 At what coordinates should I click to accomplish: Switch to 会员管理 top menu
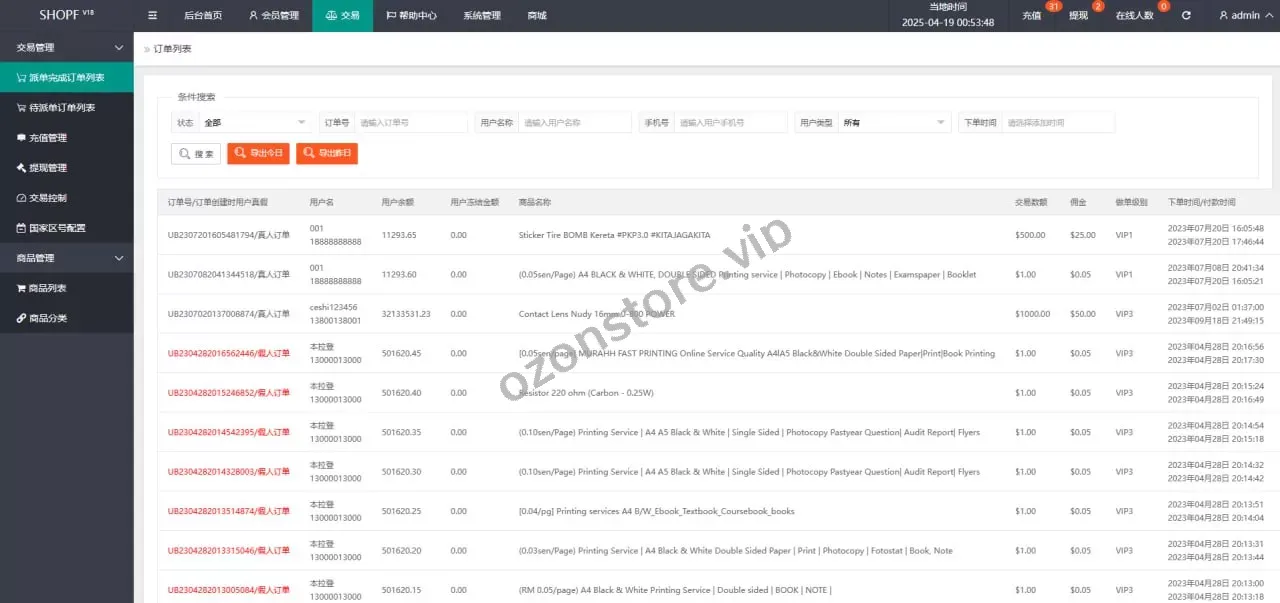coord(272,16)
